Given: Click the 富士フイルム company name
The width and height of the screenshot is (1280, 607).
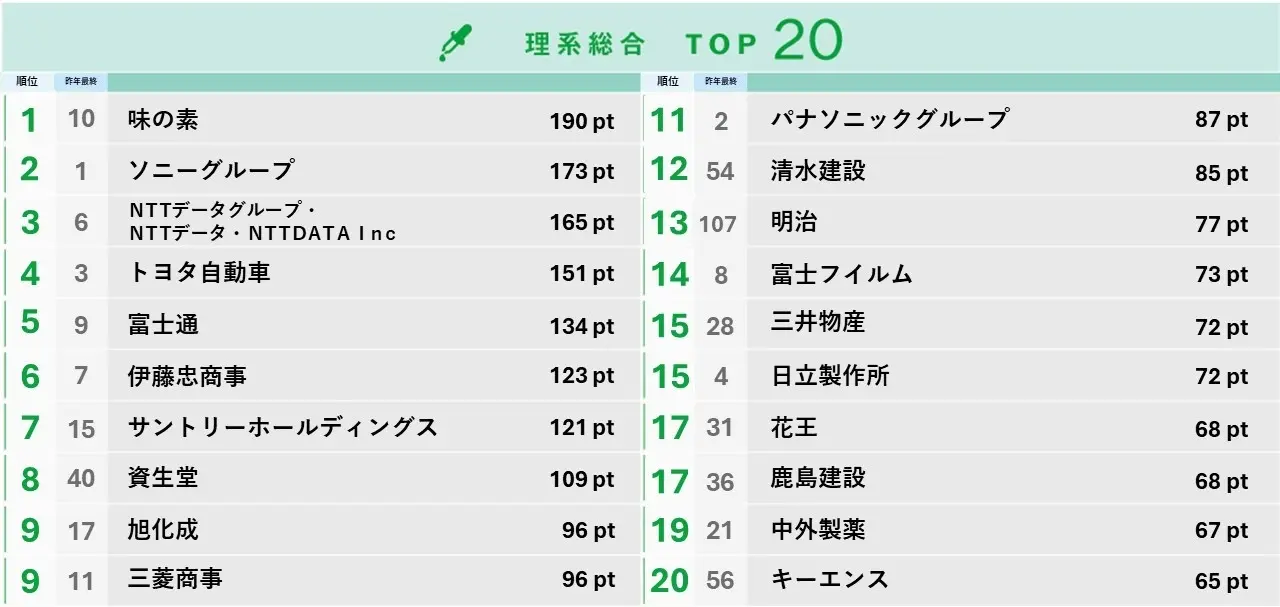Looking at the screenshot, I should pos(841,274).
